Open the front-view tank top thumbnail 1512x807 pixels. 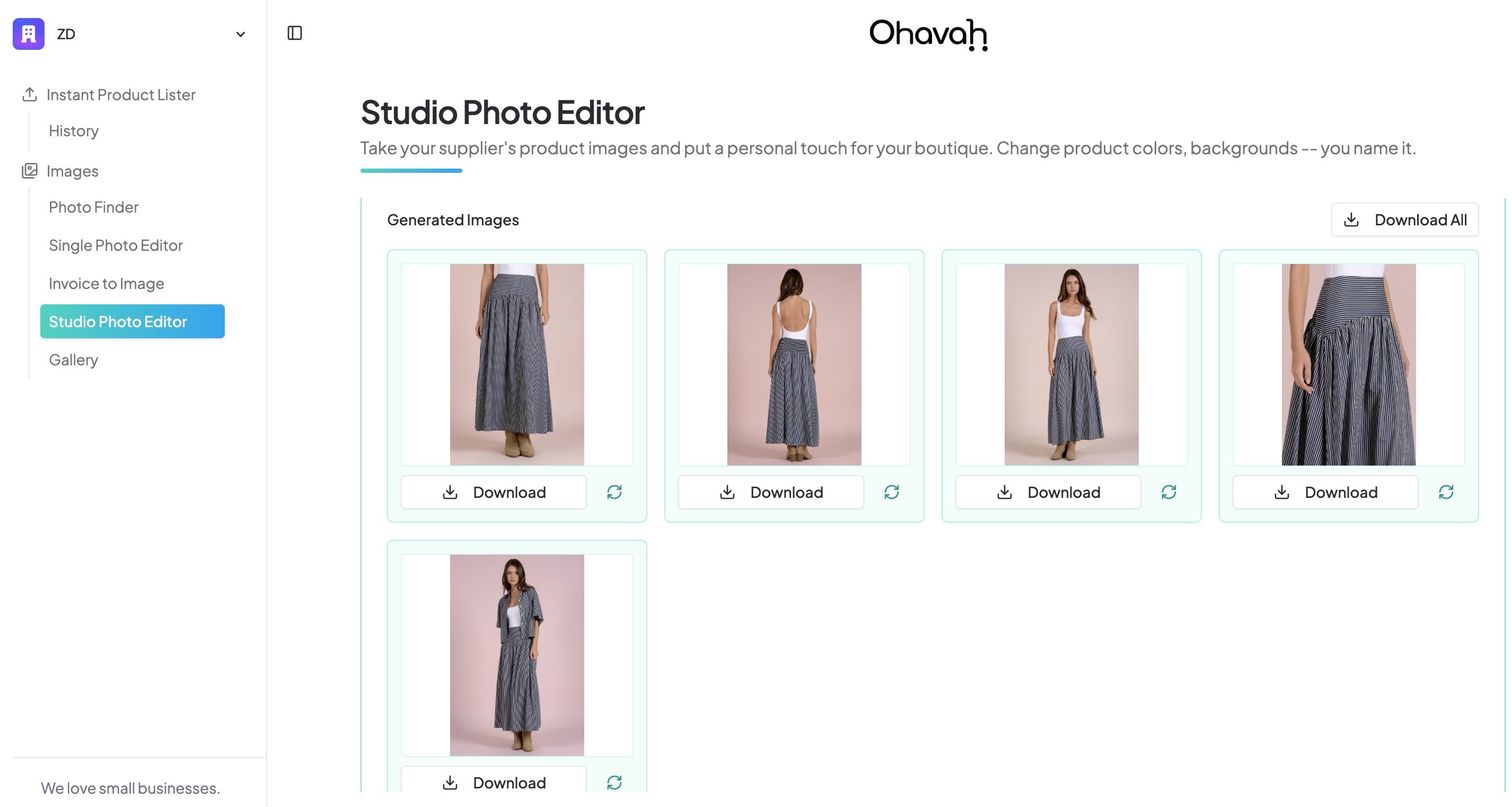point(1070,364)
